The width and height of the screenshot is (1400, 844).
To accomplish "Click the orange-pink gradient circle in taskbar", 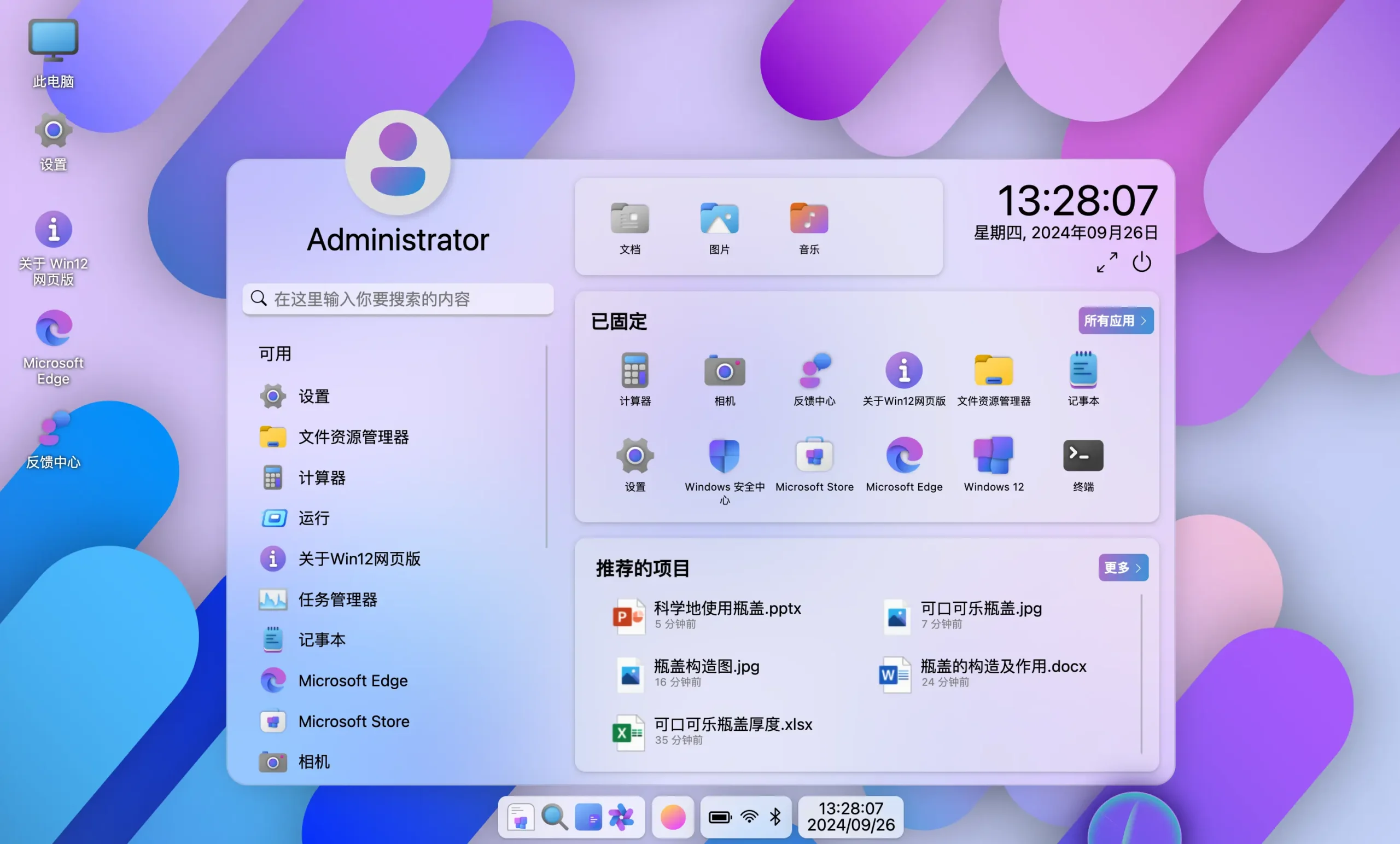I will pyautogui.click(x=673, y=818).
